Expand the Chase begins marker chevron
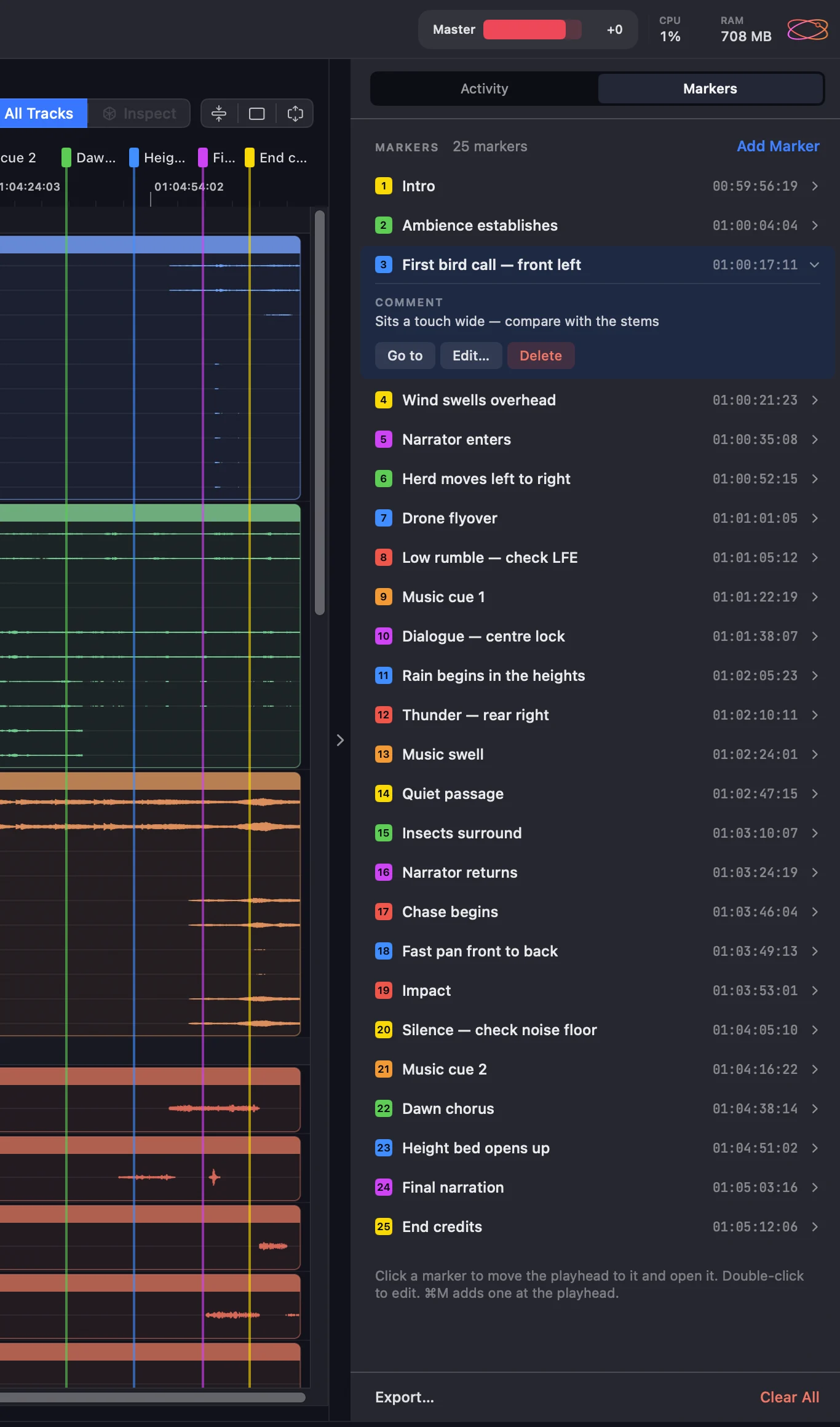840x1427 pixels. (x=815, y=912)
